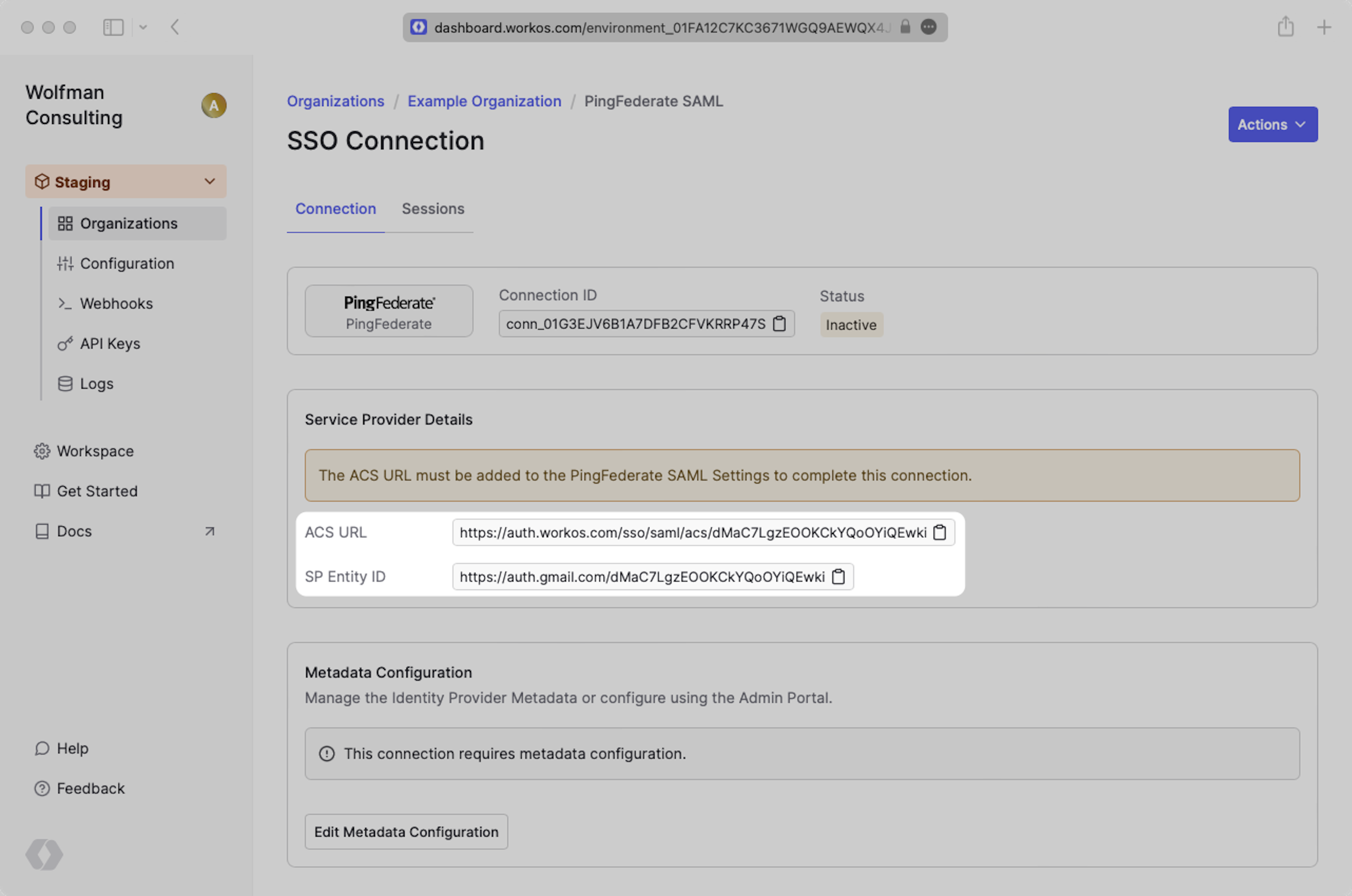
Task: Go back with browser back arrow
Action: 175,27
